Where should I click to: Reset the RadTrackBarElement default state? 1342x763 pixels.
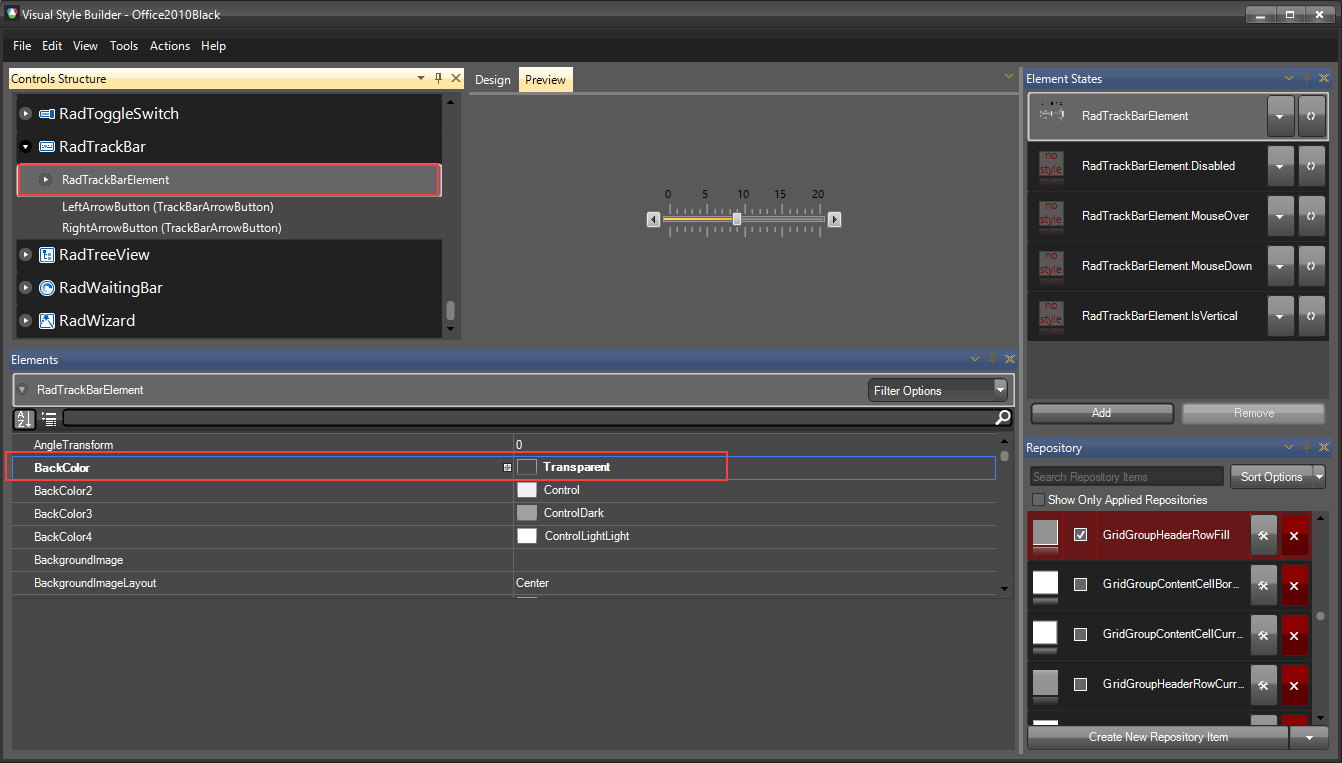(x=1311, y=116)
